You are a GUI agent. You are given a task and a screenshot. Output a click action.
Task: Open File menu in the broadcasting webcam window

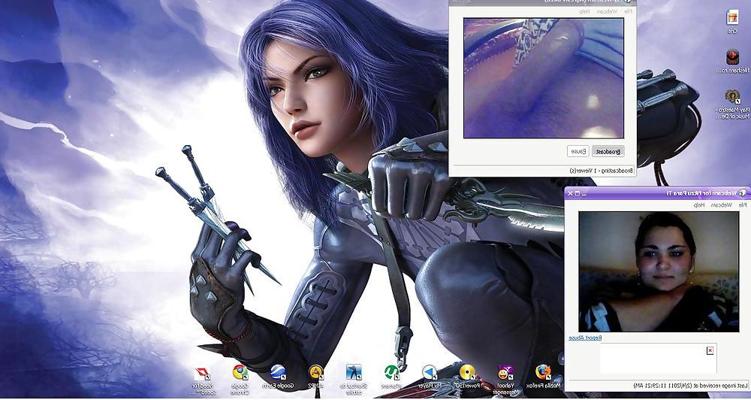point(628,11)
